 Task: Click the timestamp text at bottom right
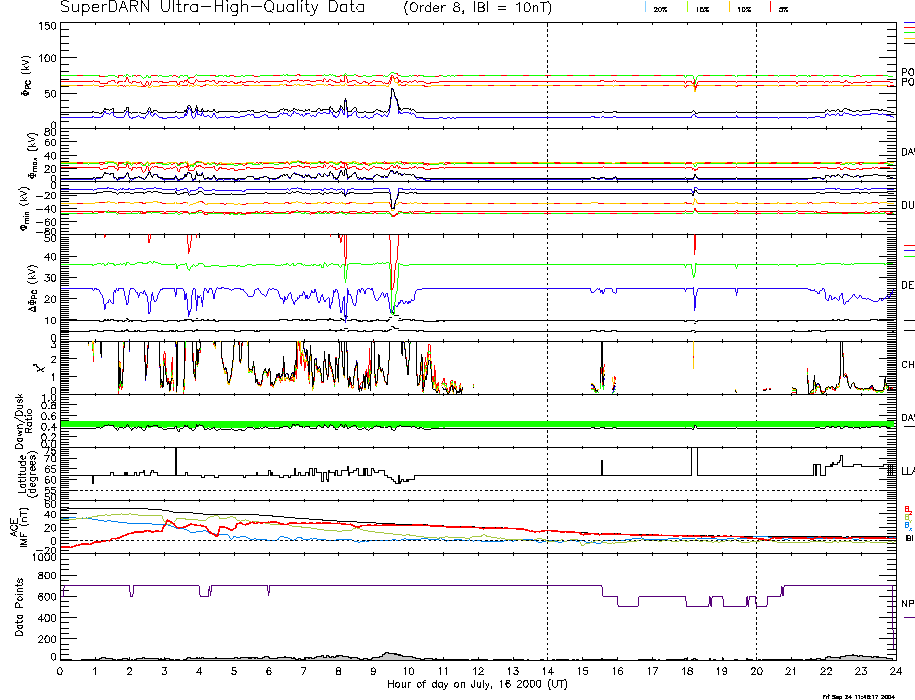[x=858, y=695]
